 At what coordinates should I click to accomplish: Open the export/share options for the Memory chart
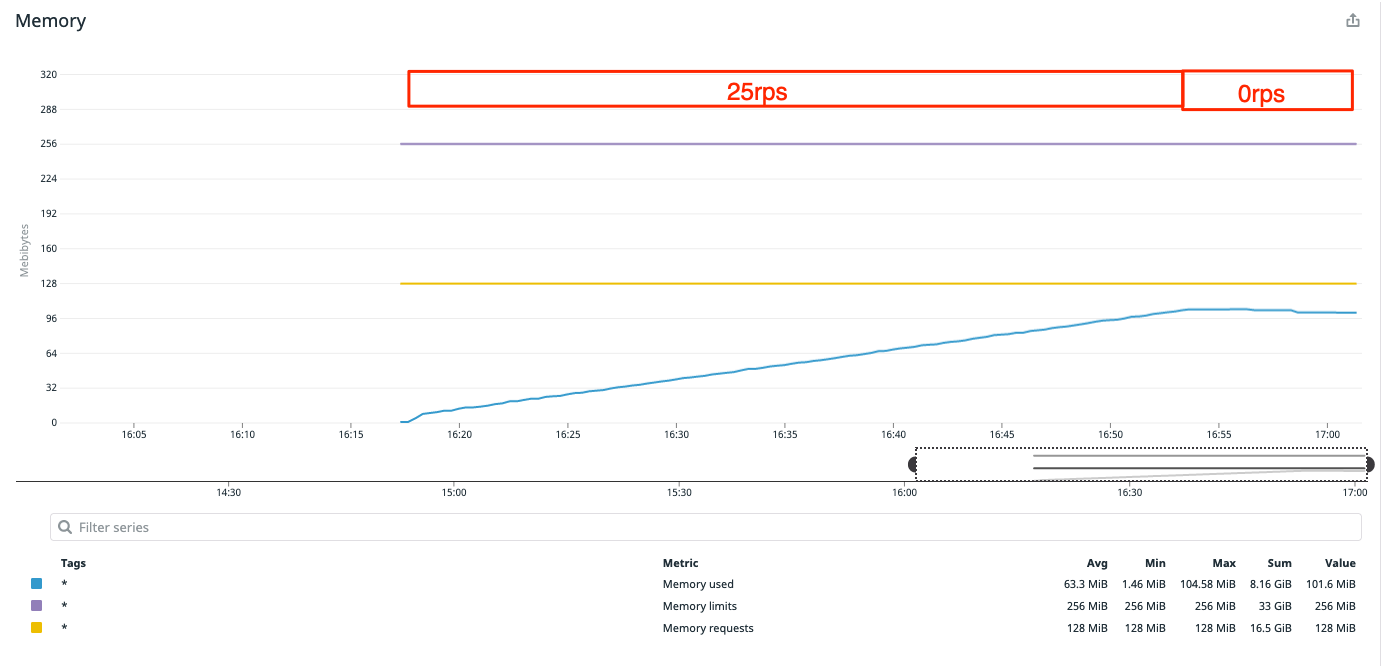pos(1353,19)
